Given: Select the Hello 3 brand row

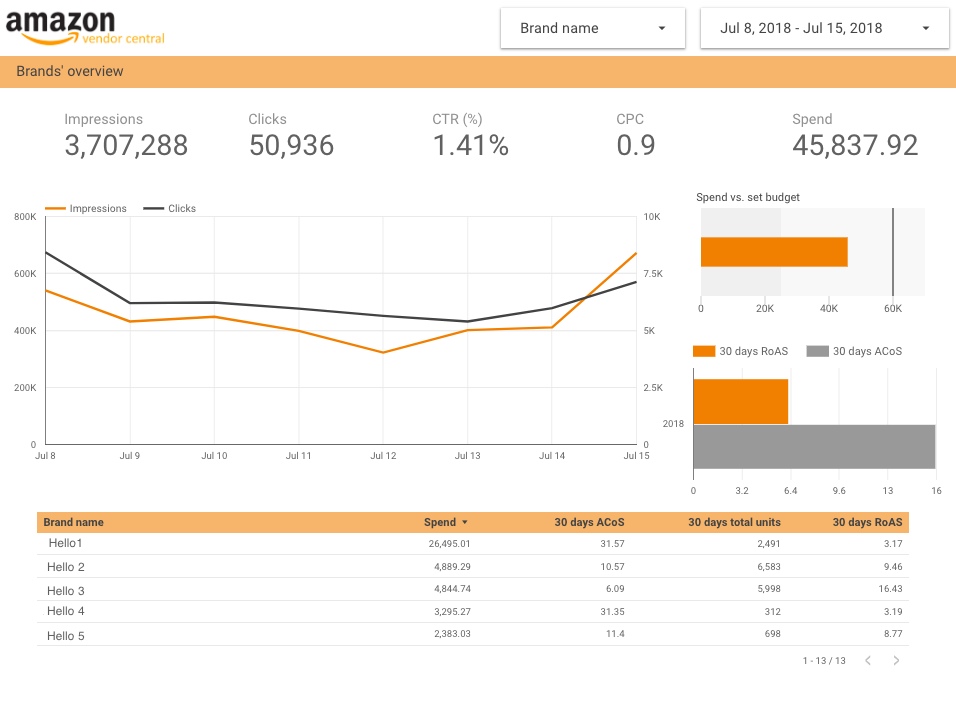Looking at the screenshot, I should click(473, 590).
